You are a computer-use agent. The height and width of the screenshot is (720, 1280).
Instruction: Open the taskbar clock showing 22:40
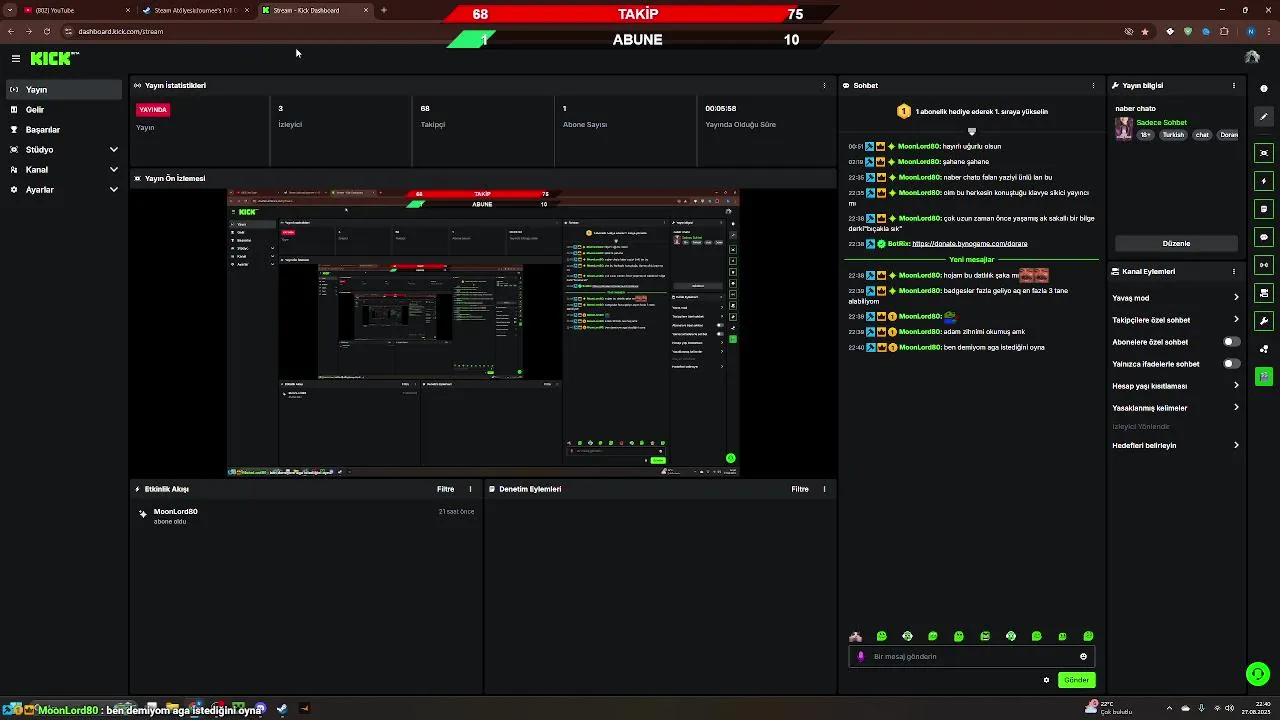(x=1254, y=708)
